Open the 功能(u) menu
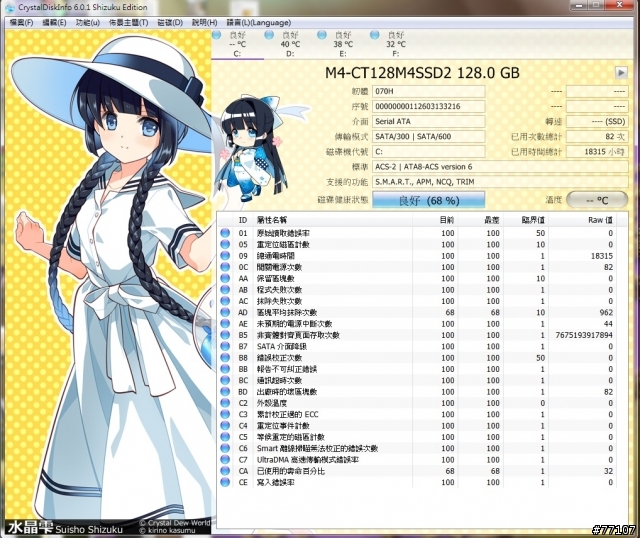This screenshot has height=538, width=640. point(88,22)
